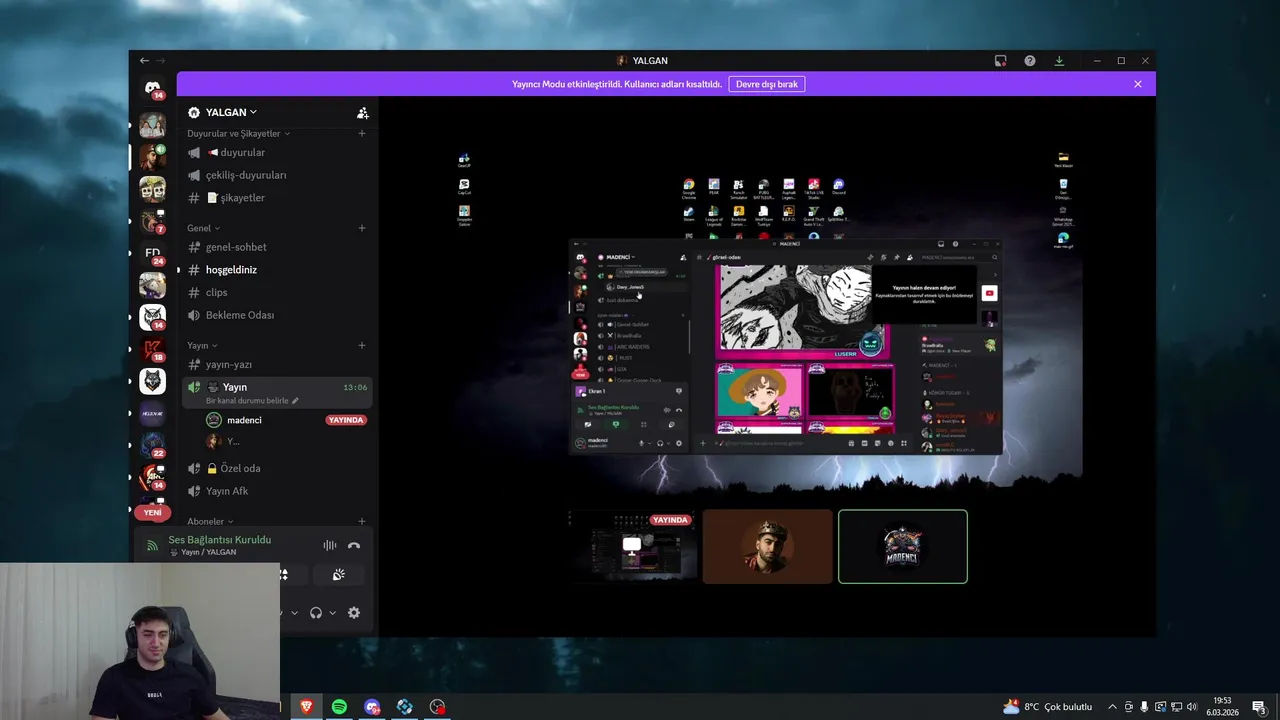The image size is (1280, 720).
Task: Open the 'hoşgeldiniz' channel
Action: pos(277,270)
